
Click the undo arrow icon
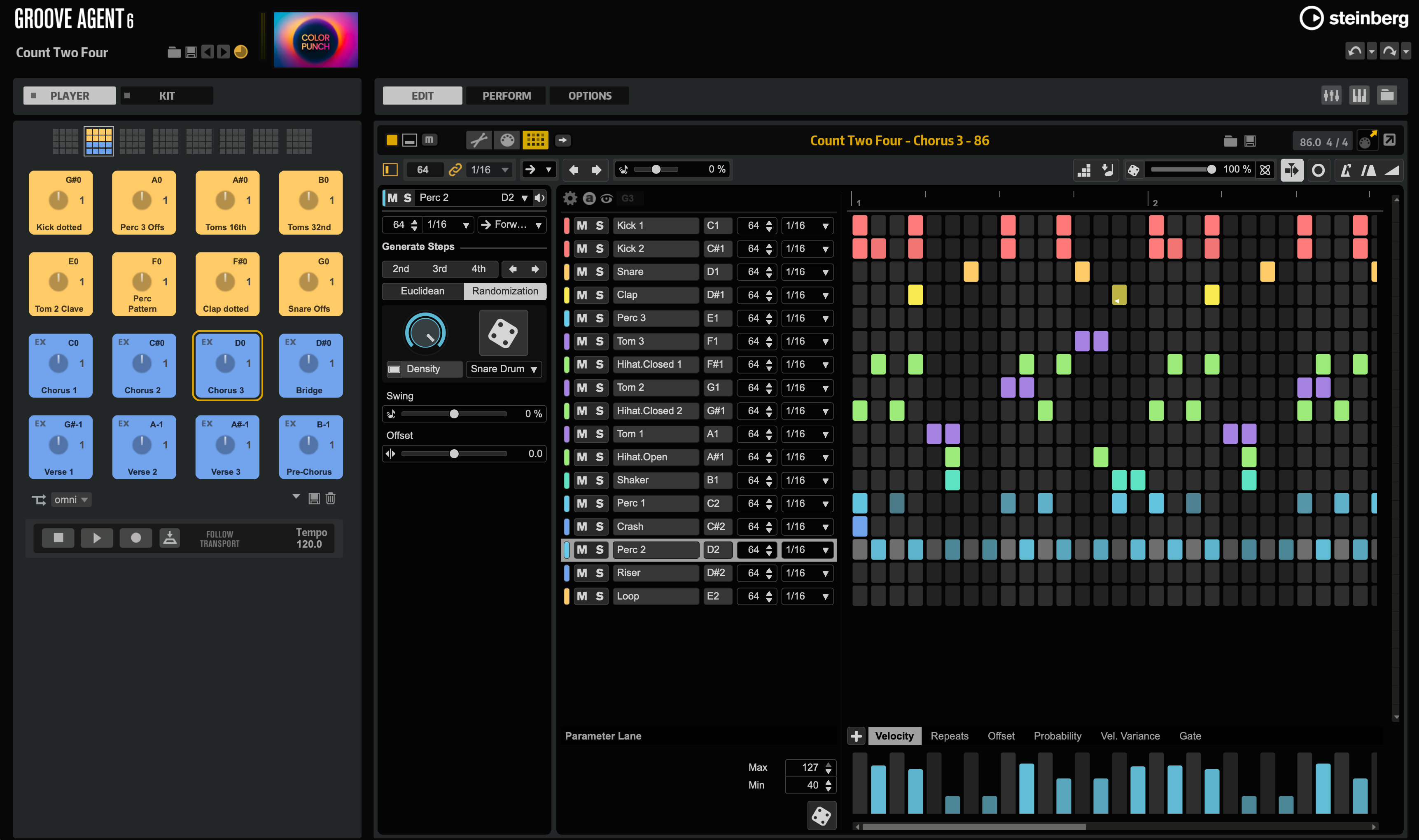pos(1354,51)
